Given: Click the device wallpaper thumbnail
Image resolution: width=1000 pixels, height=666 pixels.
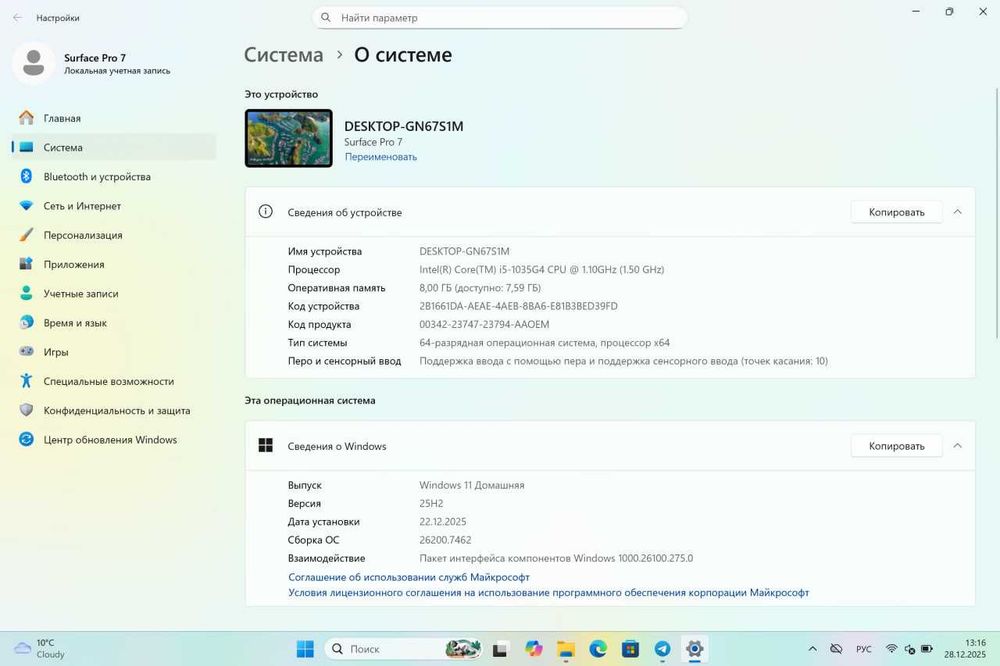Looking at the screenshot, I should tap(288, 138).
